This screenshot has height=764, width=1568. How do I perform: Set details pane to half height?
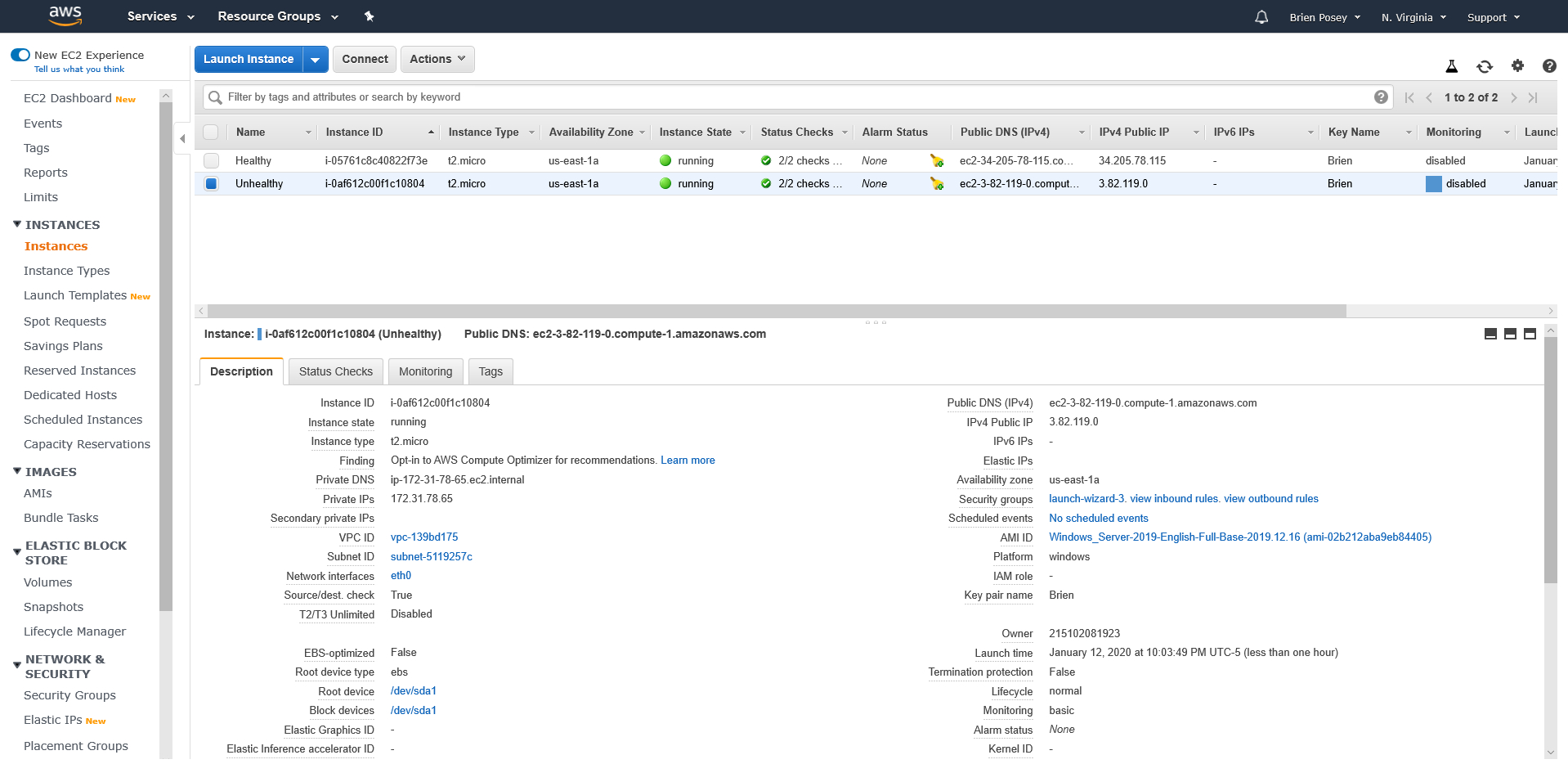(x=1510, y=334)
